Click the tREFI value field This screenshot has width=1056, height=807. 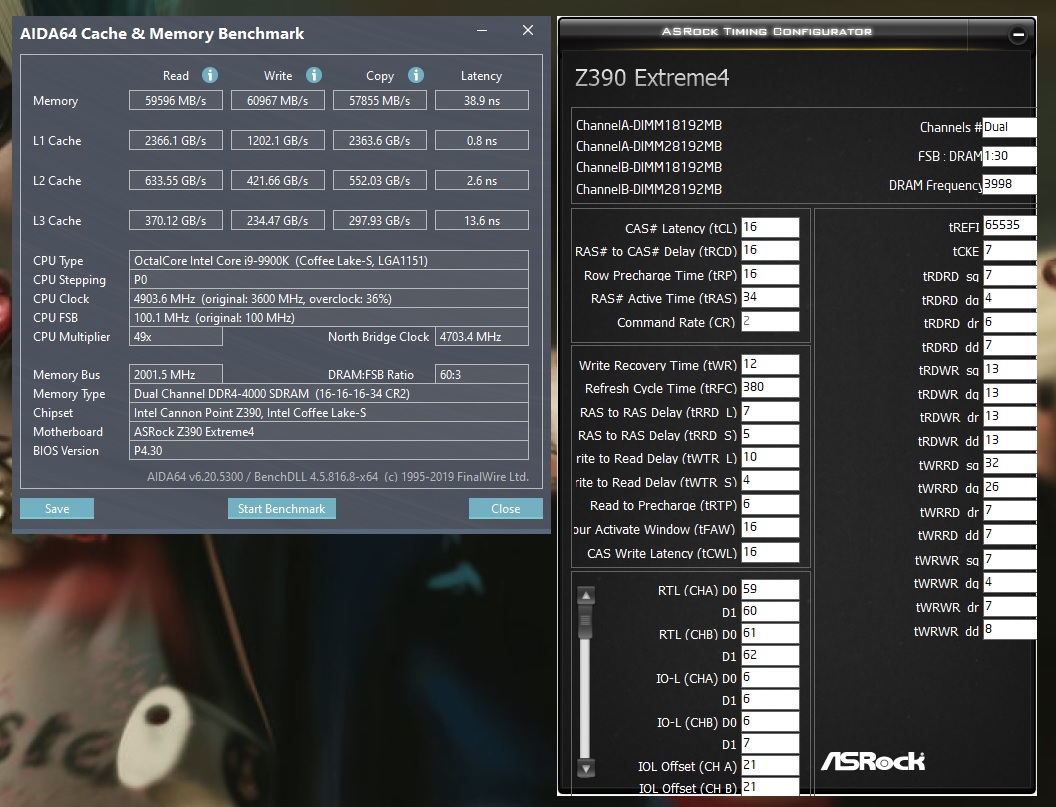click(1010, 226)
